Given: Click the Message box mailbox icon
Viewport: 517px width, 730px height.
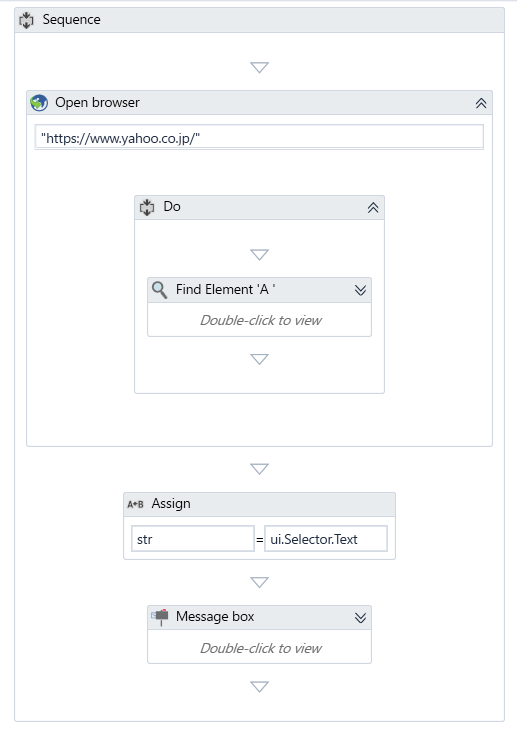Looking at the screenshot, I should [x=160, y=617].
